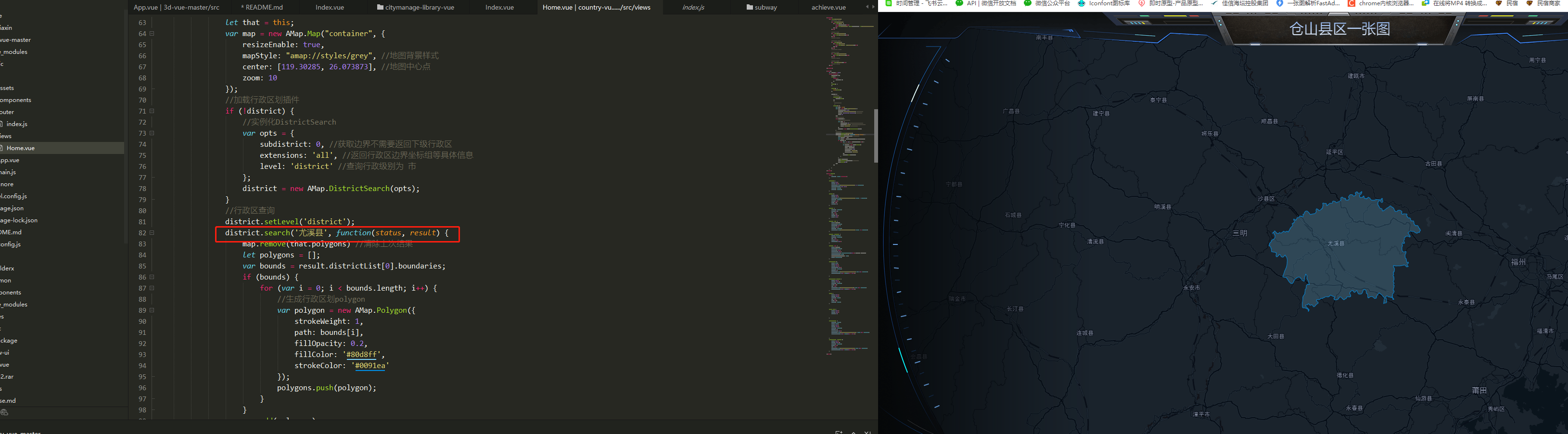Open the Index.vue tab just before Home.vue
1568x434 pixels.
(x=500, y=7)
